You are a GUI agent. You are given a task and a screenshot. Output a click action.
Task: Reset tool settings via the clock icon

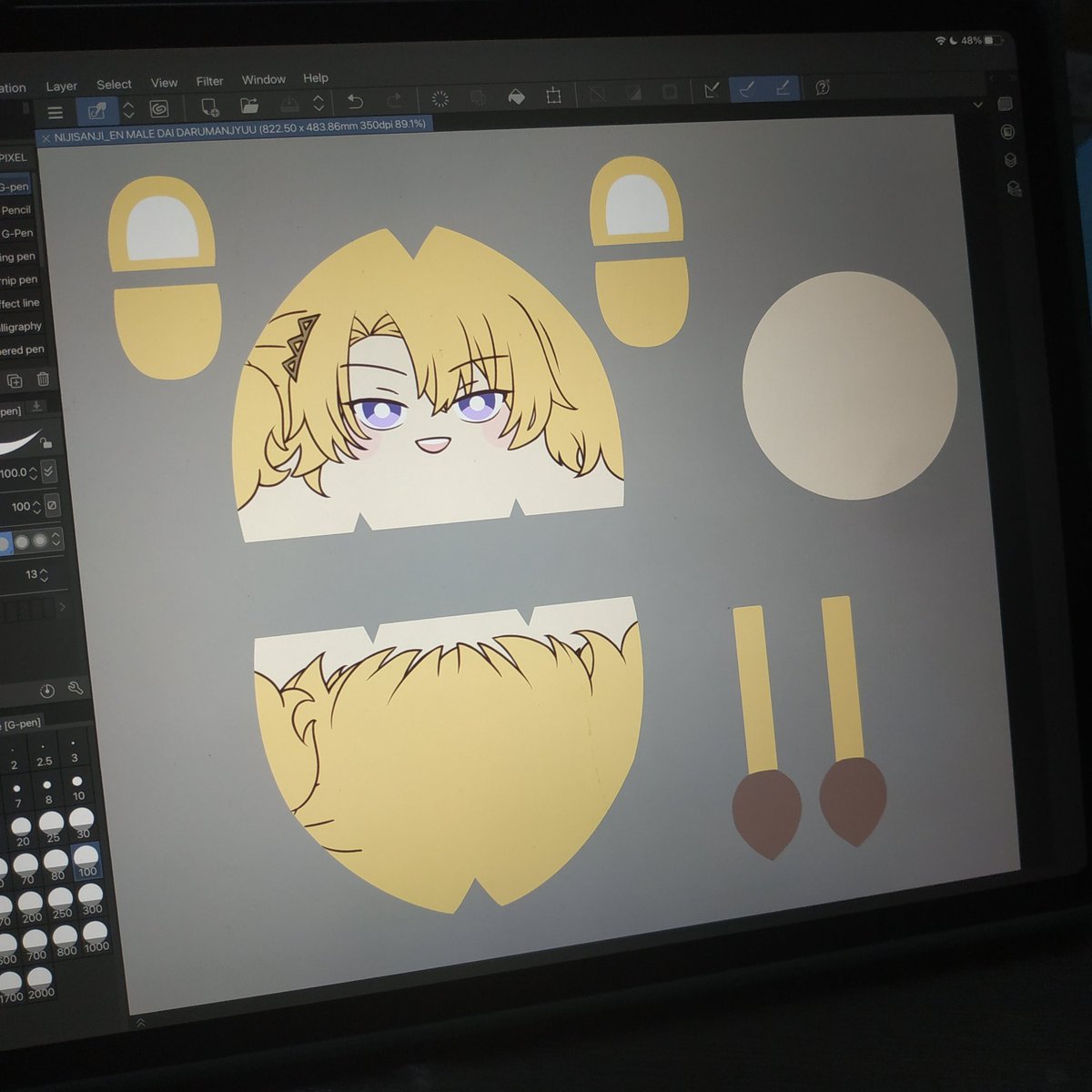click(48, 692)
